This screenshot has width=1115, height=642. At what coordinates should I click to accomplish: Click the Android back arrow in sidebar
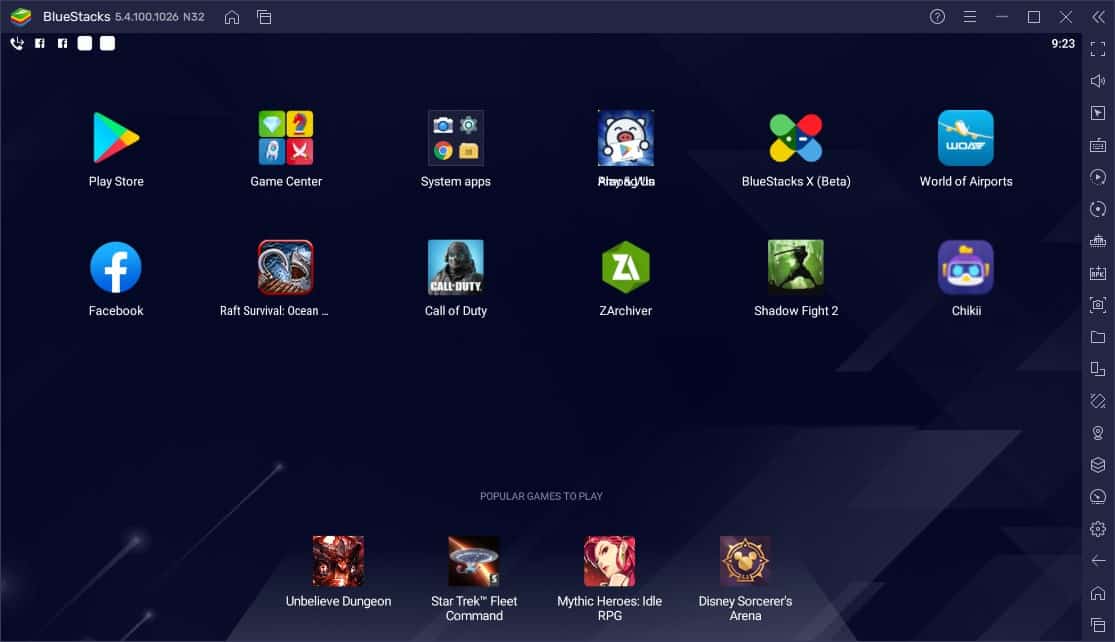(1098, 561)
